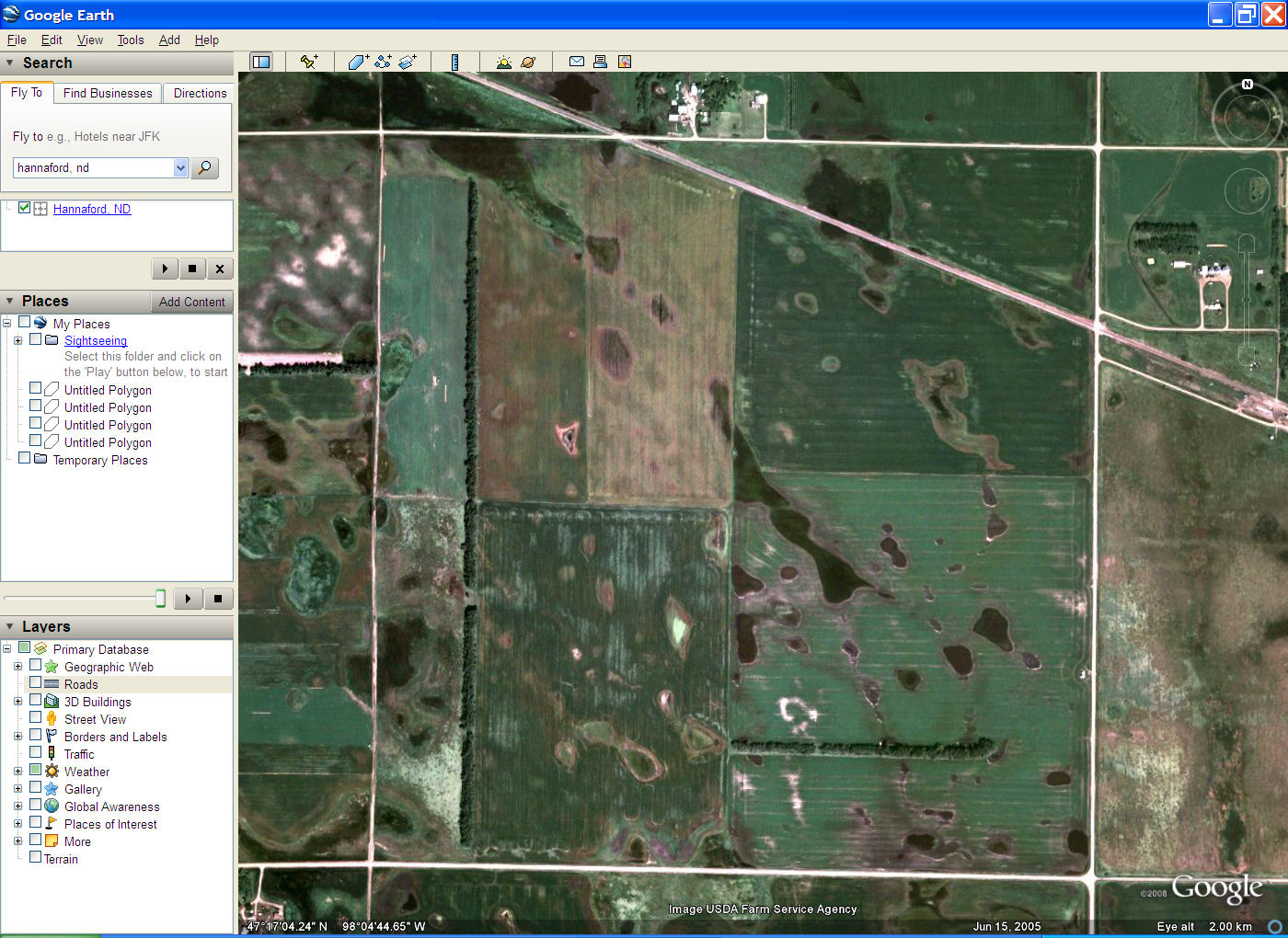Collapse the Places panel triangle
This screenshot has width=1288, height=938.
[10, 302]
